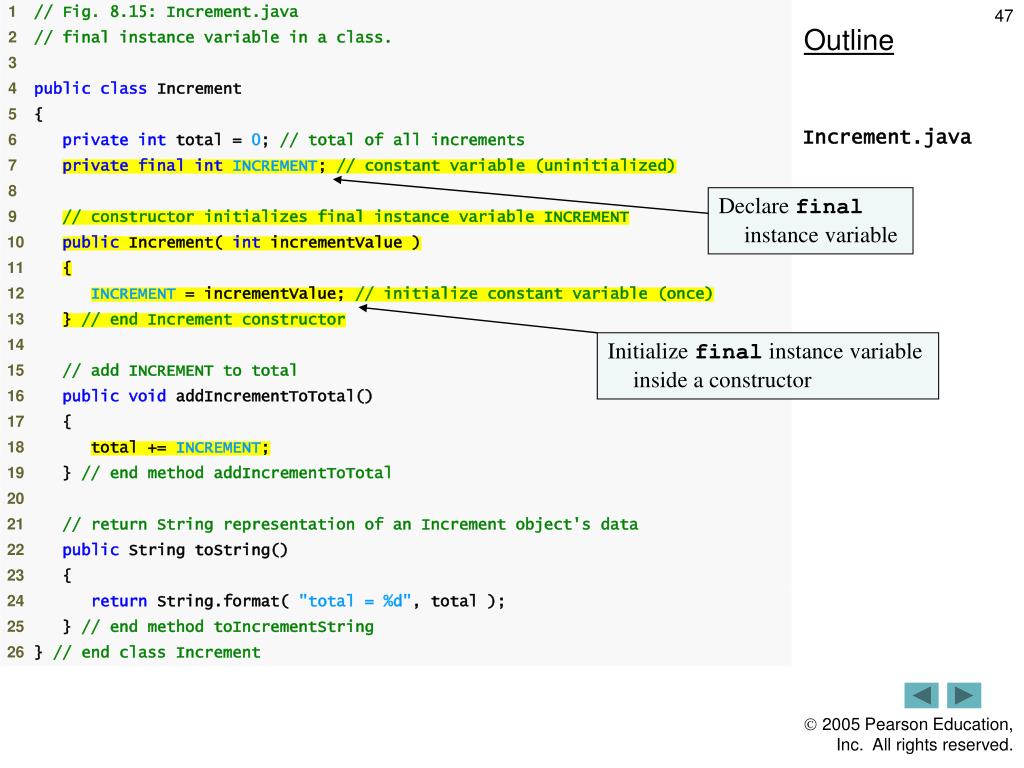Click the 2005 Pearson Education copyright notice
The width and height of the screenshot is (1024, 768).
[x=908, y=735]
